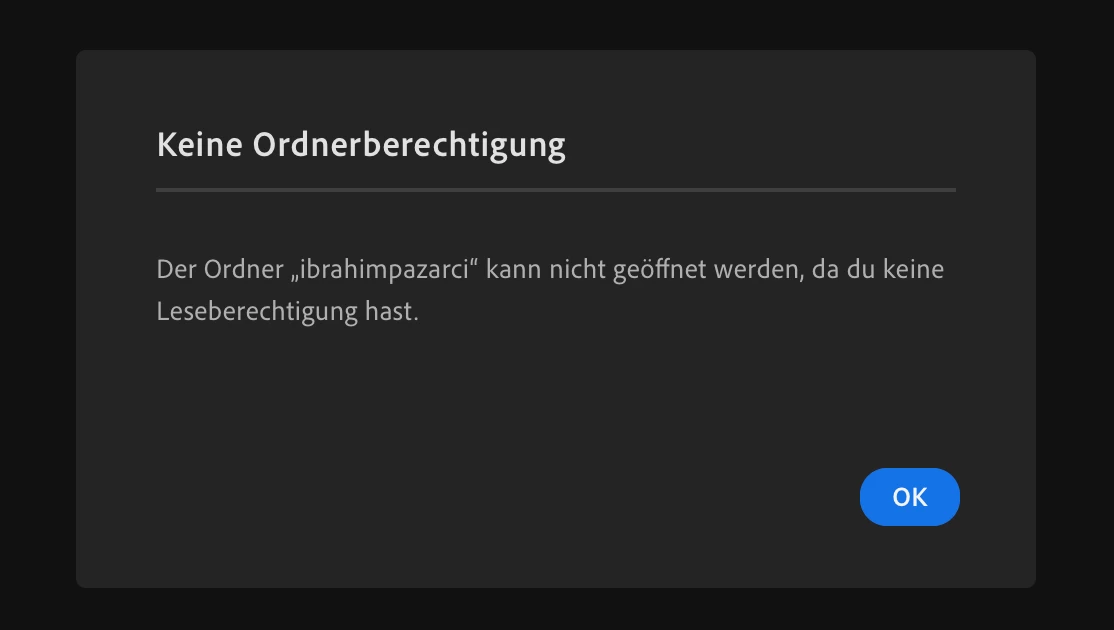Screen dimensions: 1114x630
Task: Dismiss the Keine Ordnerberechtigung dialog via OK
Action: (x=909, y=497)
